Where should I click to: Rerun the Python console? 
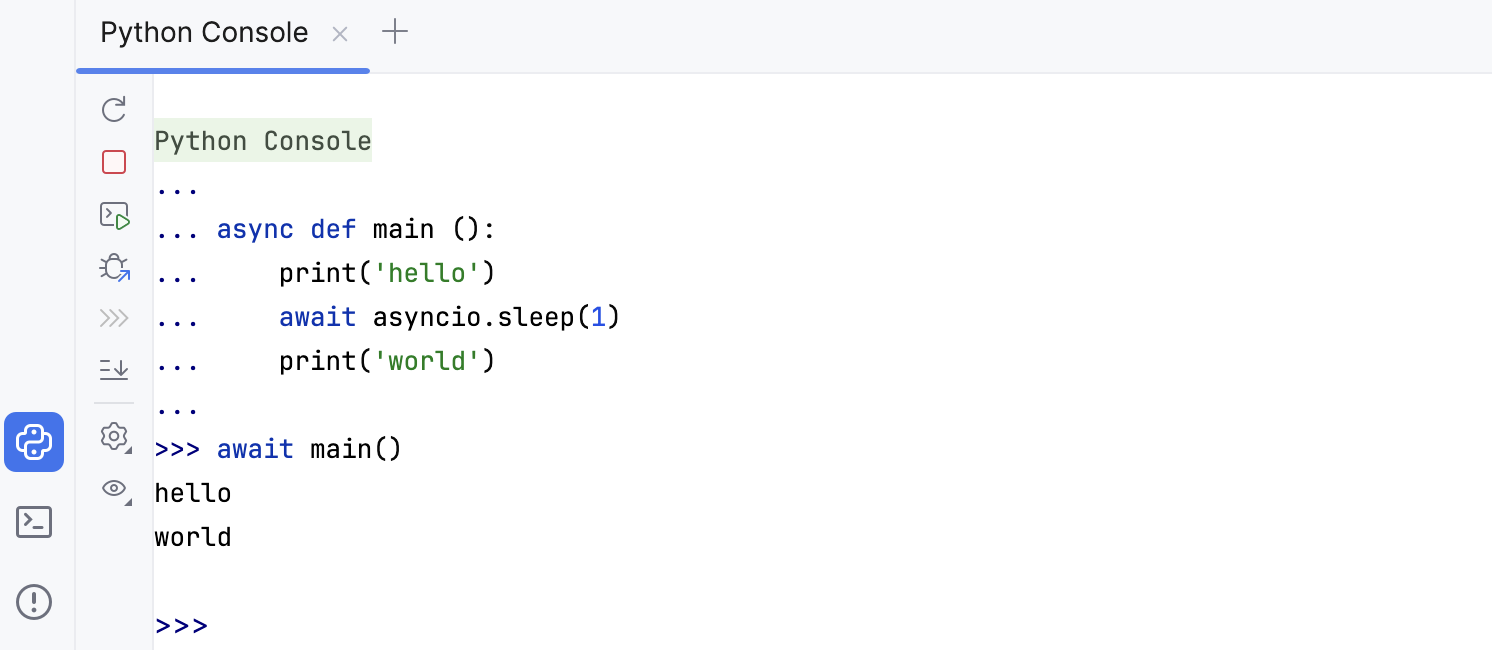pyautogui.click(x=113, y=110)
